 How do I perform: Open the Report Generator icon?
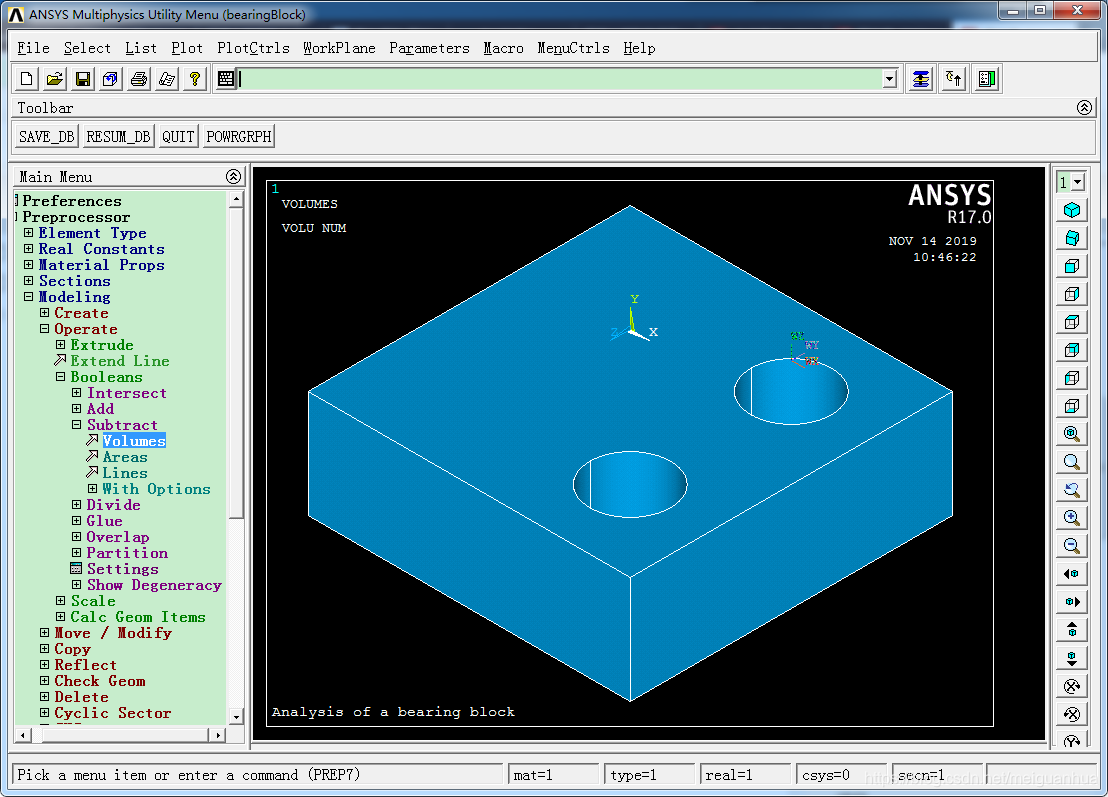click(167, 79)
